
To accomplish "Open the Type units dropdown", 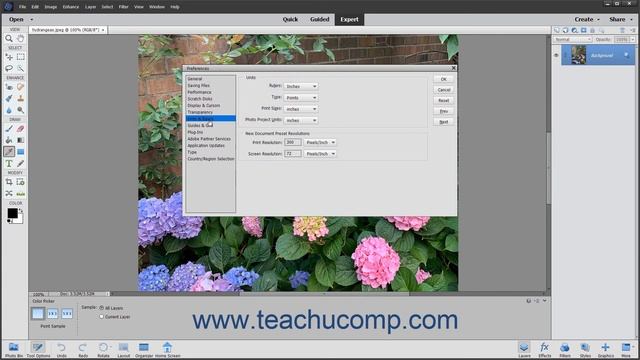I will click(x=300, y=98).
